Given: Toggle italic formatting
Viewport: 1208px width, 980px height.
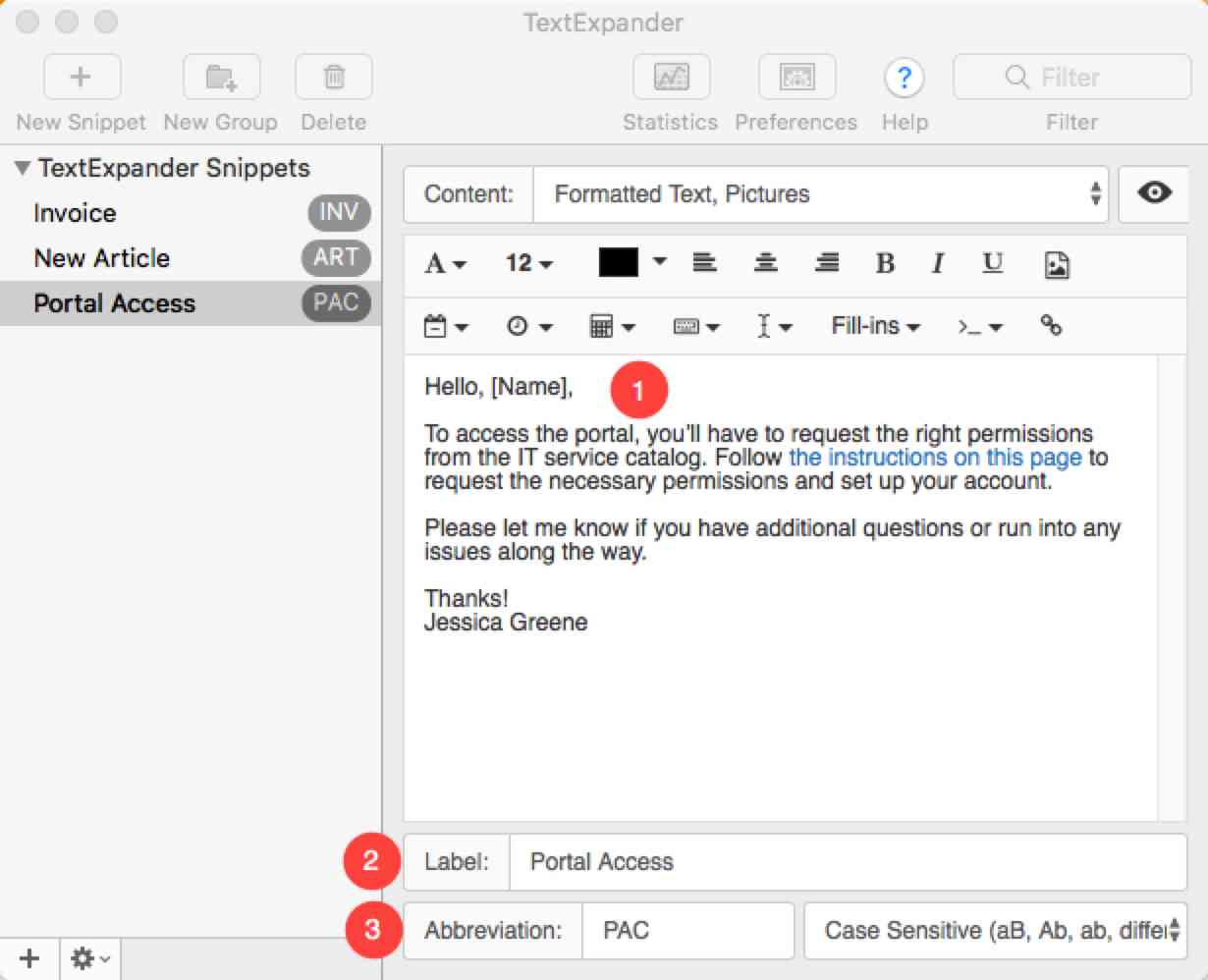Looking at the screenshot, I should [938, 263].
